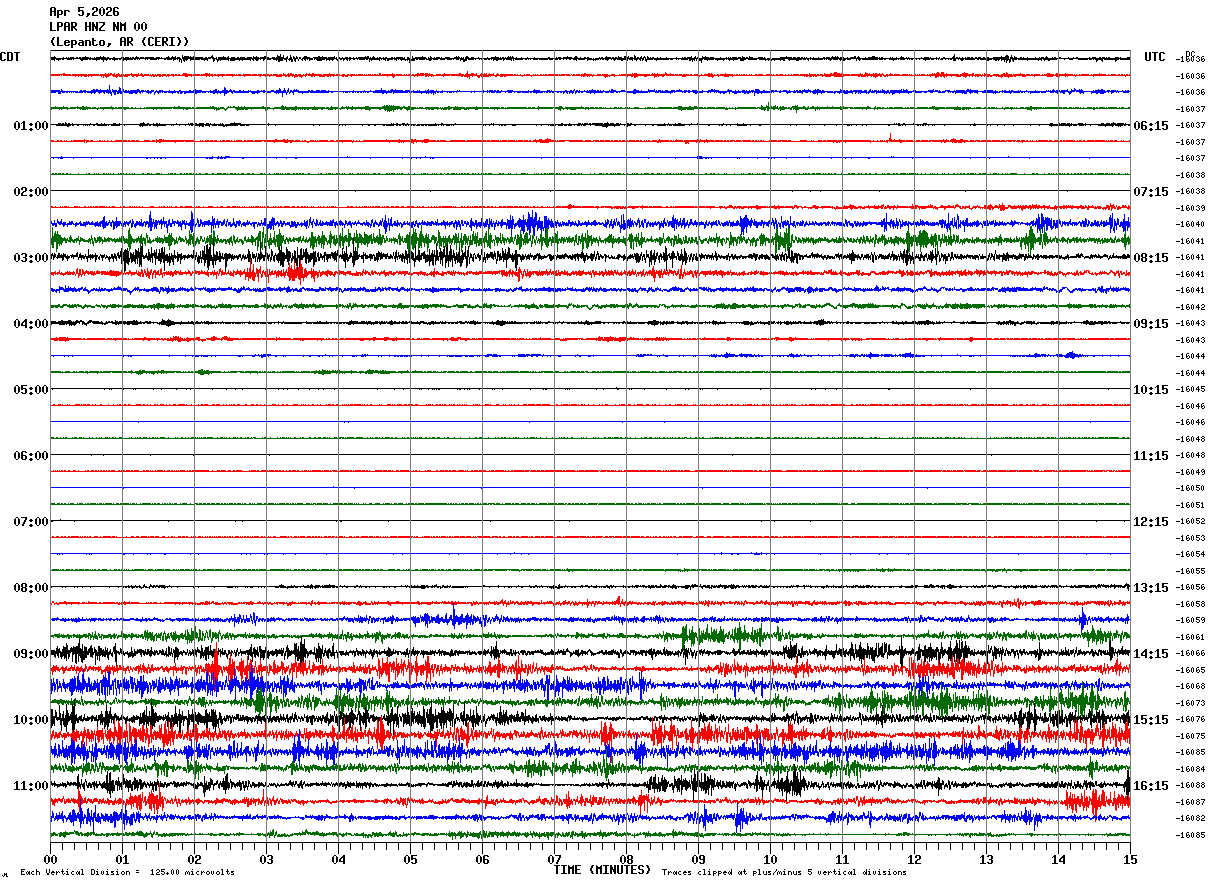Click the vertical division microvolts note
Viewport: 1210px width, 886px height.
tap(127, 872)
